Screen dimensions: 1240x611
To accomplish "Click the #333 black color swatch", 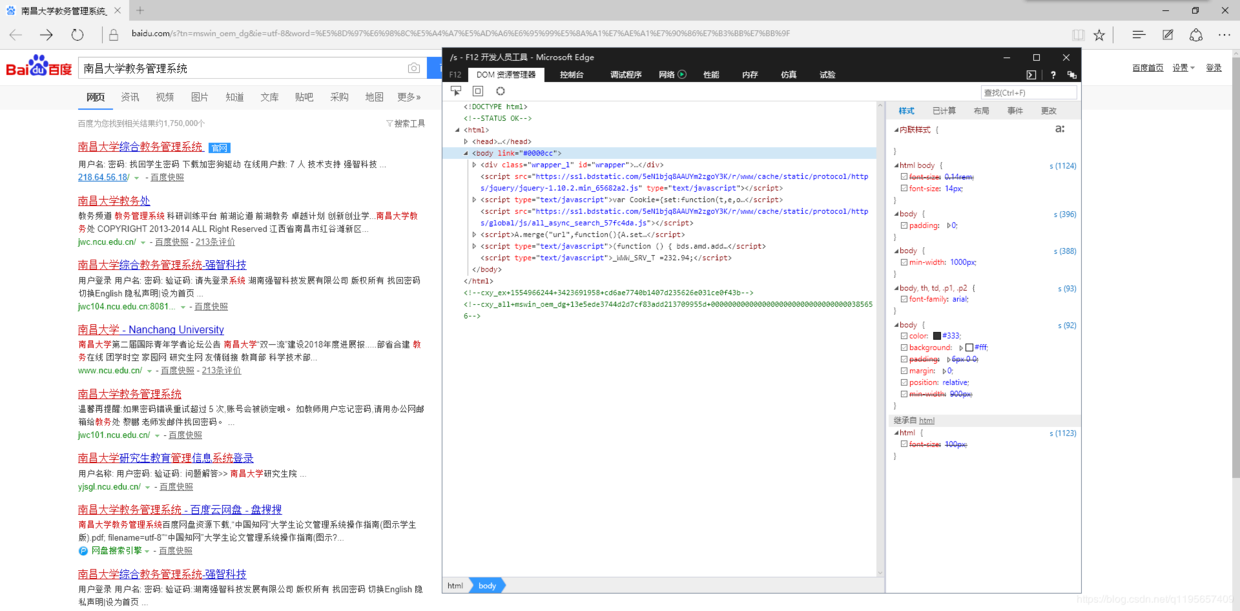I will click(x=937, y=336).
